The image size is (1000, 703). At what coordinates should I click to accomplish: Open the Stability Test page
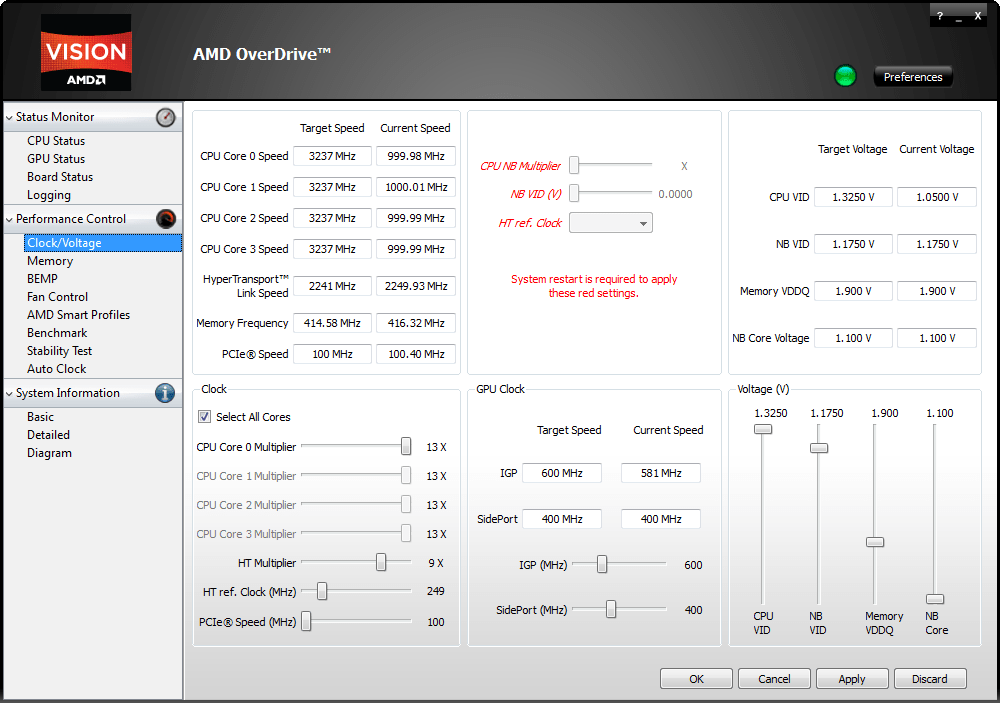click(x=59, y=351)
